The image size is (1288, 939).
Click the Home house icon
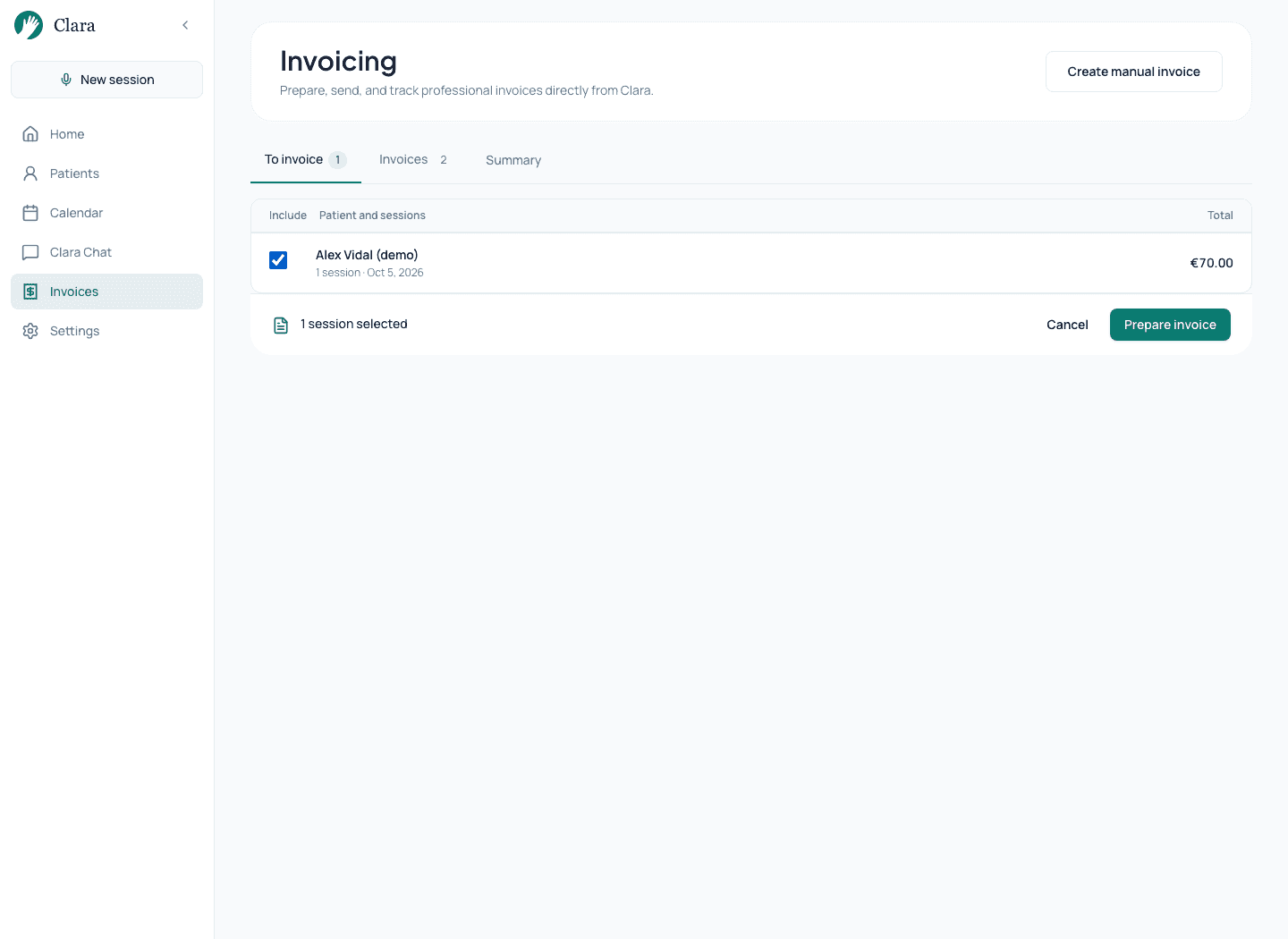coord(30,134)
